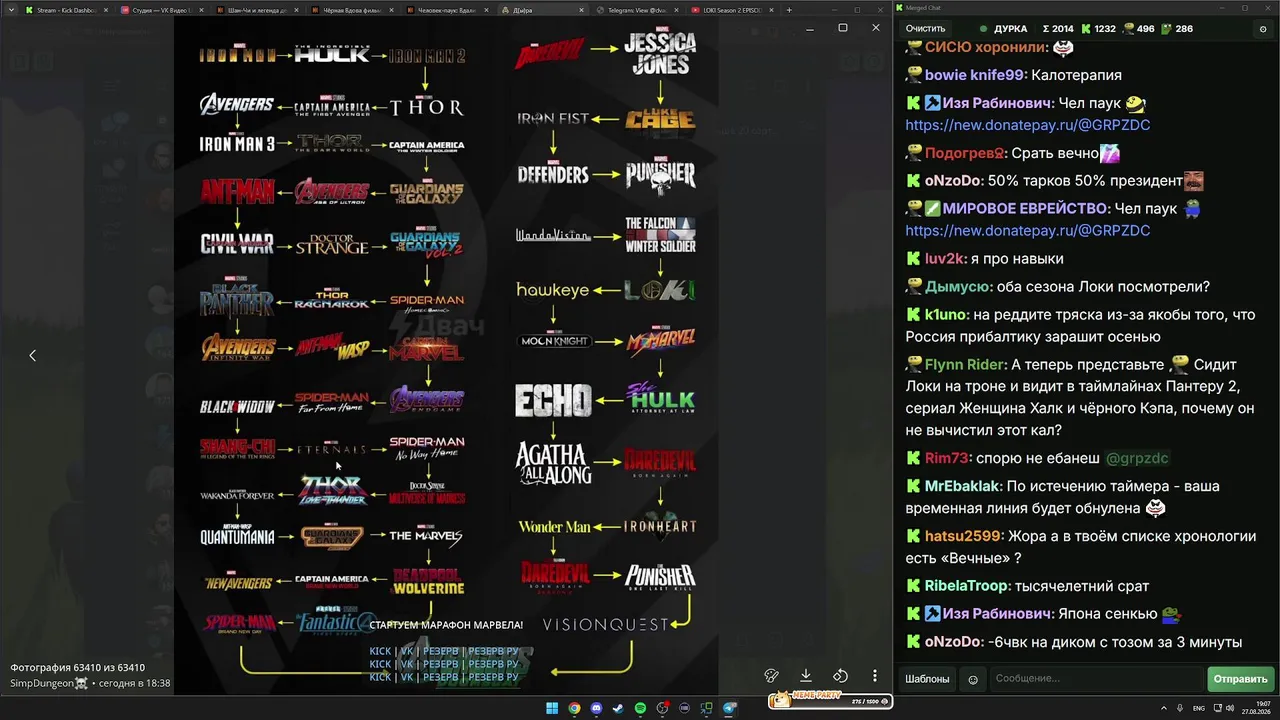1280x720 pixels.
Task: Switch to LOKI Season 2 EPISODE tab
Action: click(x=732, y=10)
